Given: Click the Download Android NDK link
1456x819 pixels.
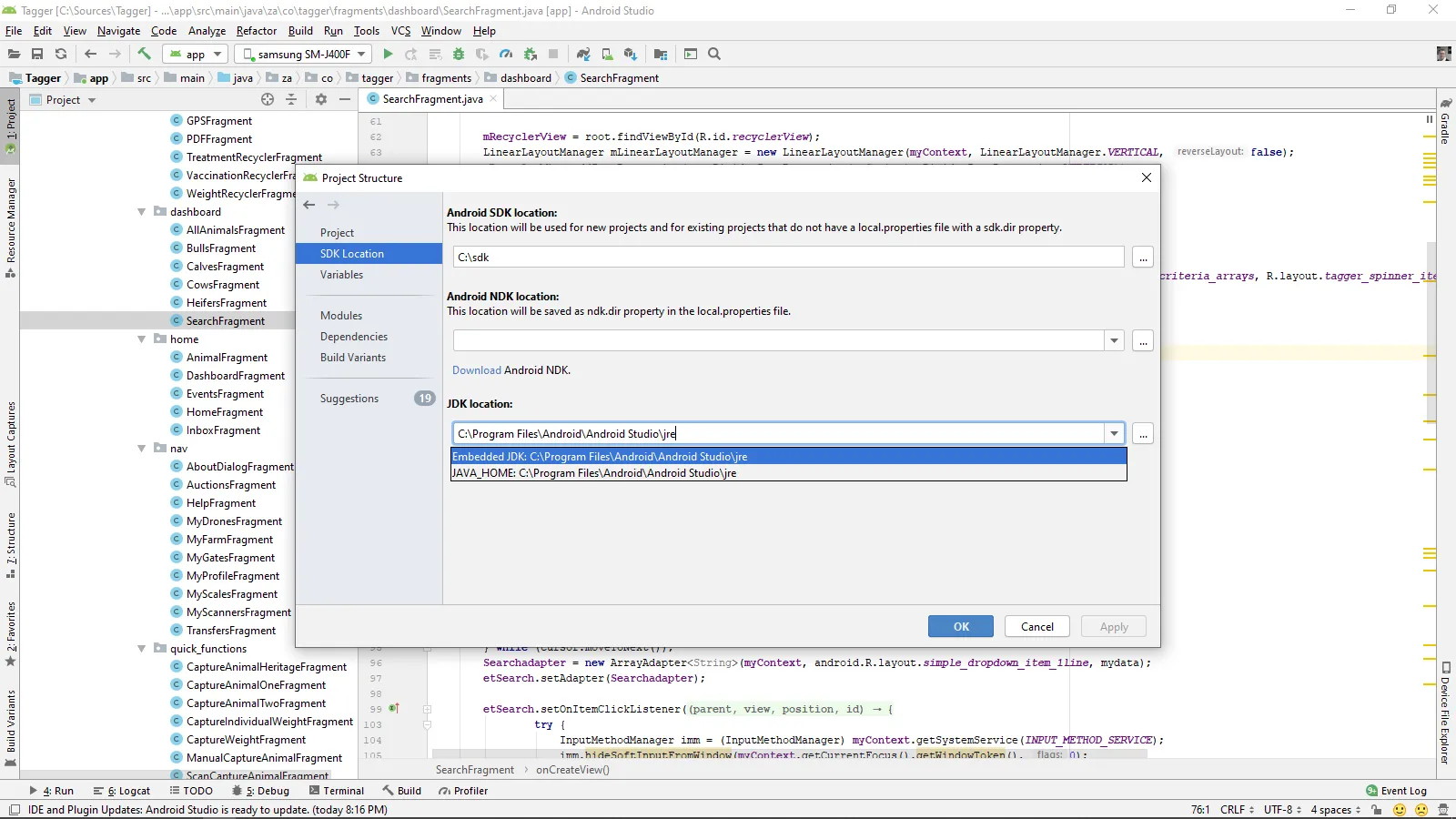Looking at the screenshot, I should pyautogui.click(x=477, y=370).
